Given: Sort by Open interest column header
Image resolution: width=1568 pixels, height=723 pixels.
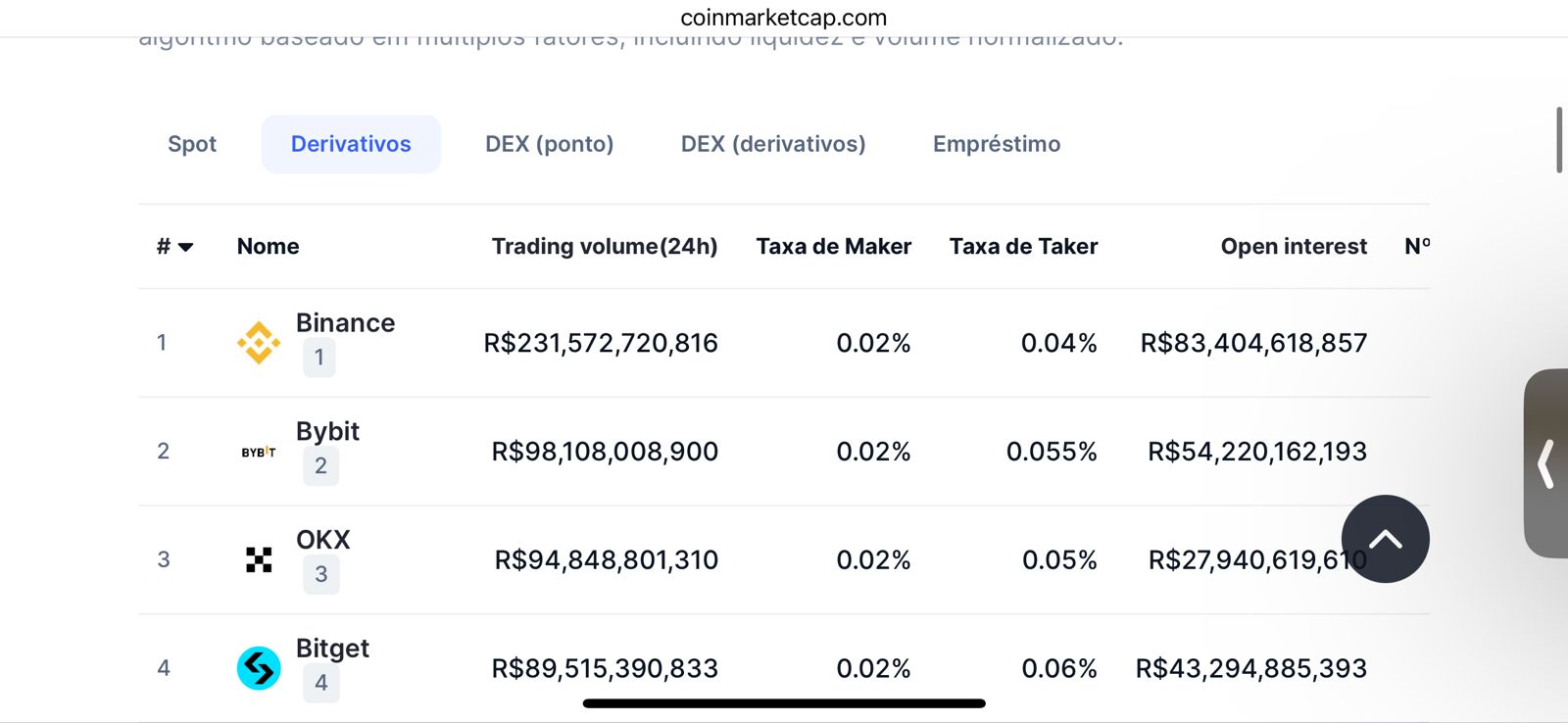Looking at the screenshot, I should click(1294, 246).
